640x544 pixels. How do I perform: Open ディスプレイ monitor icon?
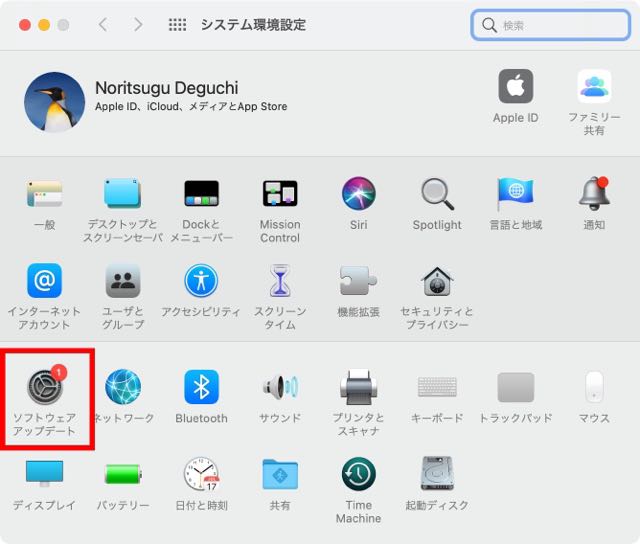44,474
